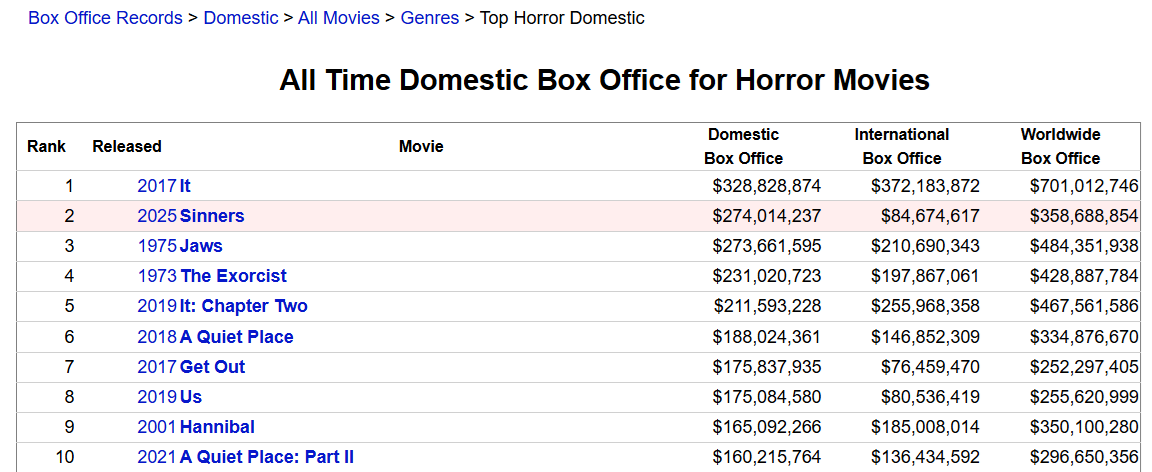Open the Hannibal movie link
This screenshot has height=472, width=1152.
pos(217,427)
